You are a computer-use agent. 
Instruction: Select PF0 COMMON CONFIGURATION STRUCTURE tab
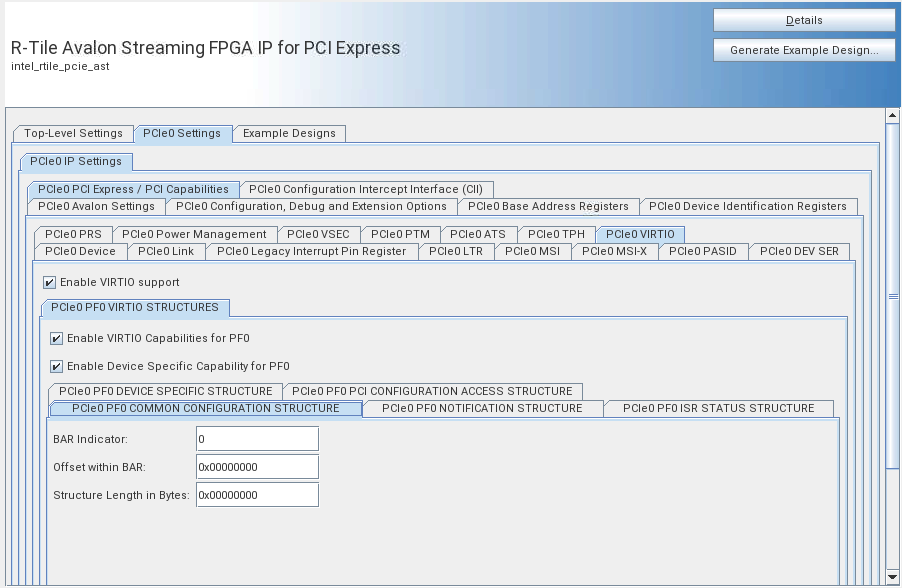tap(206, 408)
